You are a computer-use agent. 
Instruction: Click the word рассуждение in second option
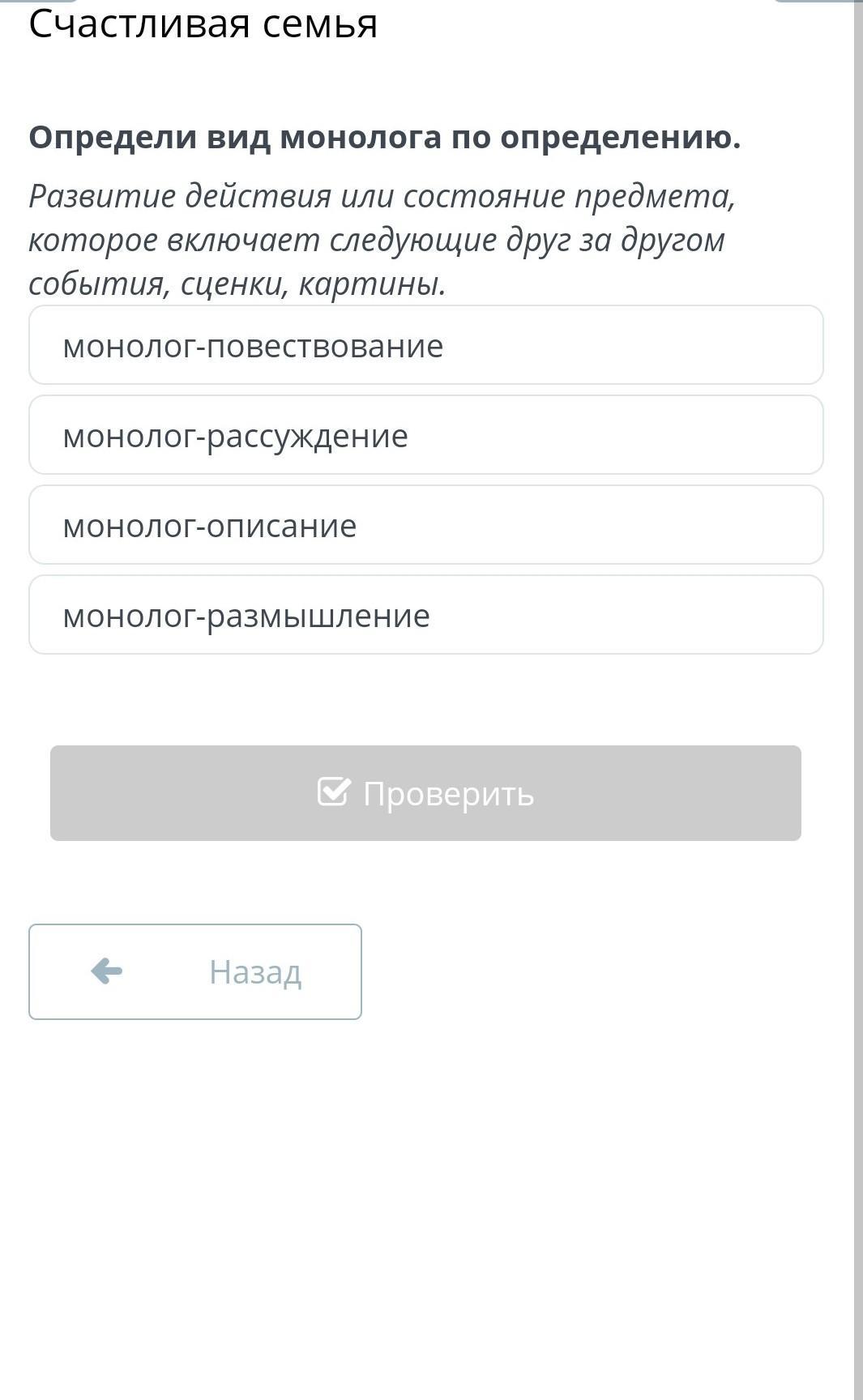click(x=307, y=436)
